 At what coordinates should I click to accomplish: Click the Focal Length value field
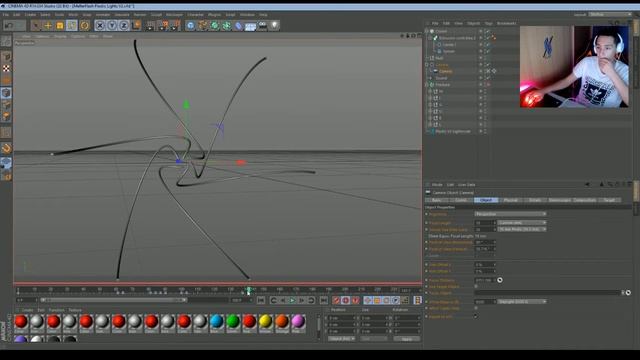[484, 222]
